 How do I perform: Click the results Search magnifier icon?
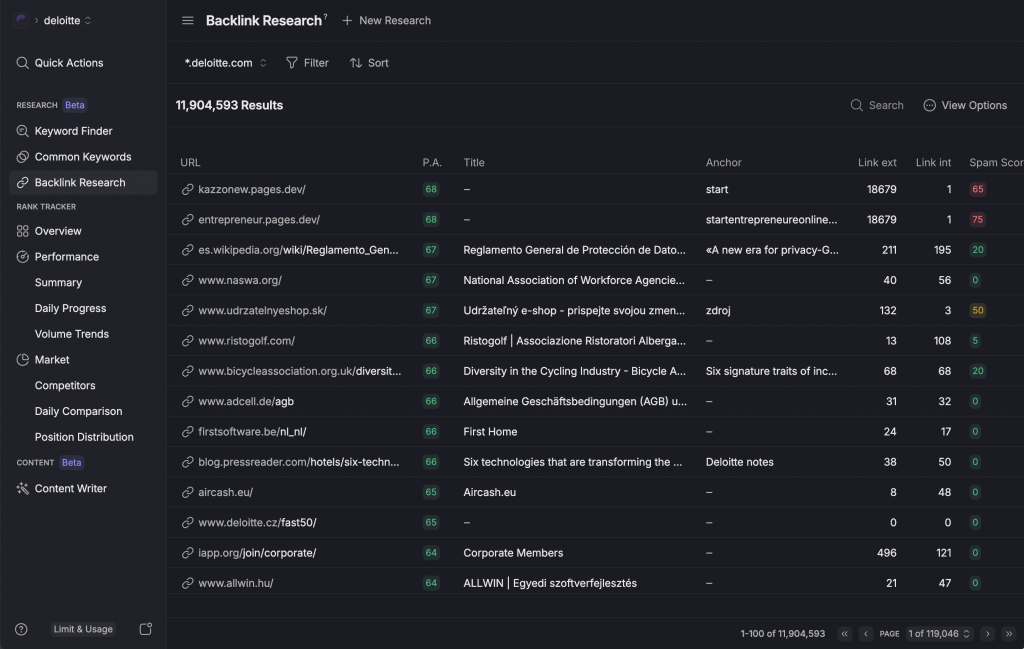point(857,105)
